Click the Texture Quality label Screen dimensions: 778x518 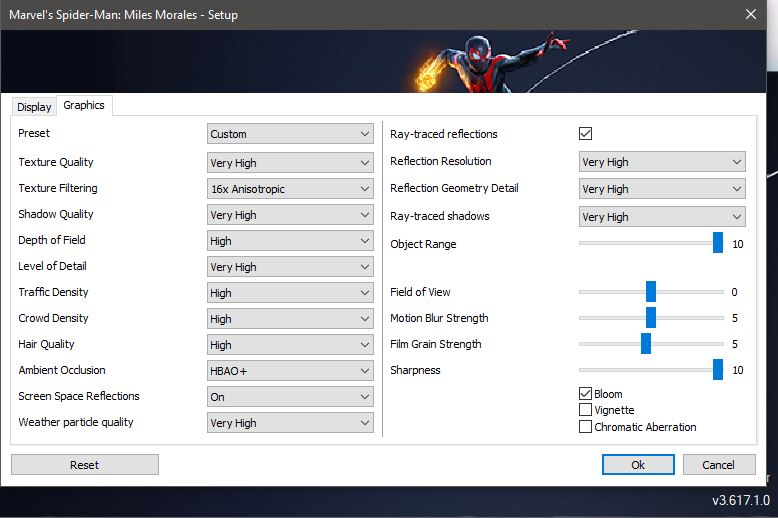tap(56, 162)
